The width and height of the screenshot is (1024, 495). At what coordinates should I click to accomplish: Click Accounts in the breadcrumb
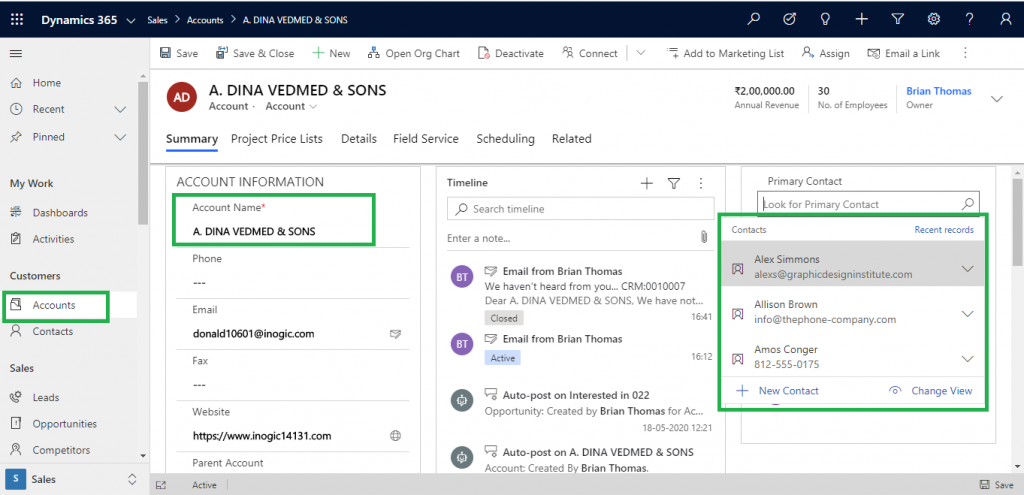(206, 20)
